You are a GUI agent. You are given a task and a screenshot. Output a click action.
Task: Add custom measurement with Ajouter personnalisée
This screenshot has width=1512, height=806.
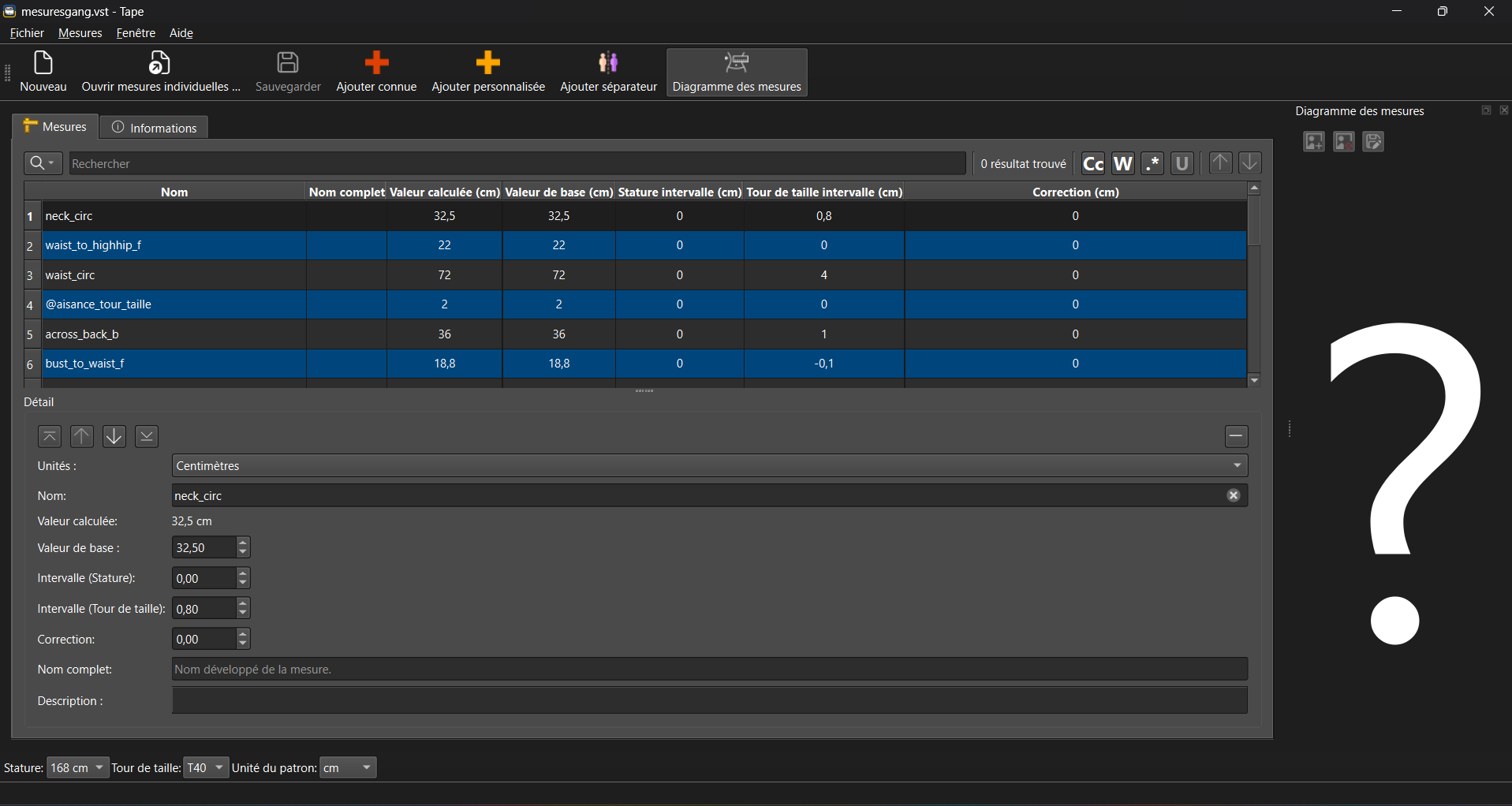point(488,72)
